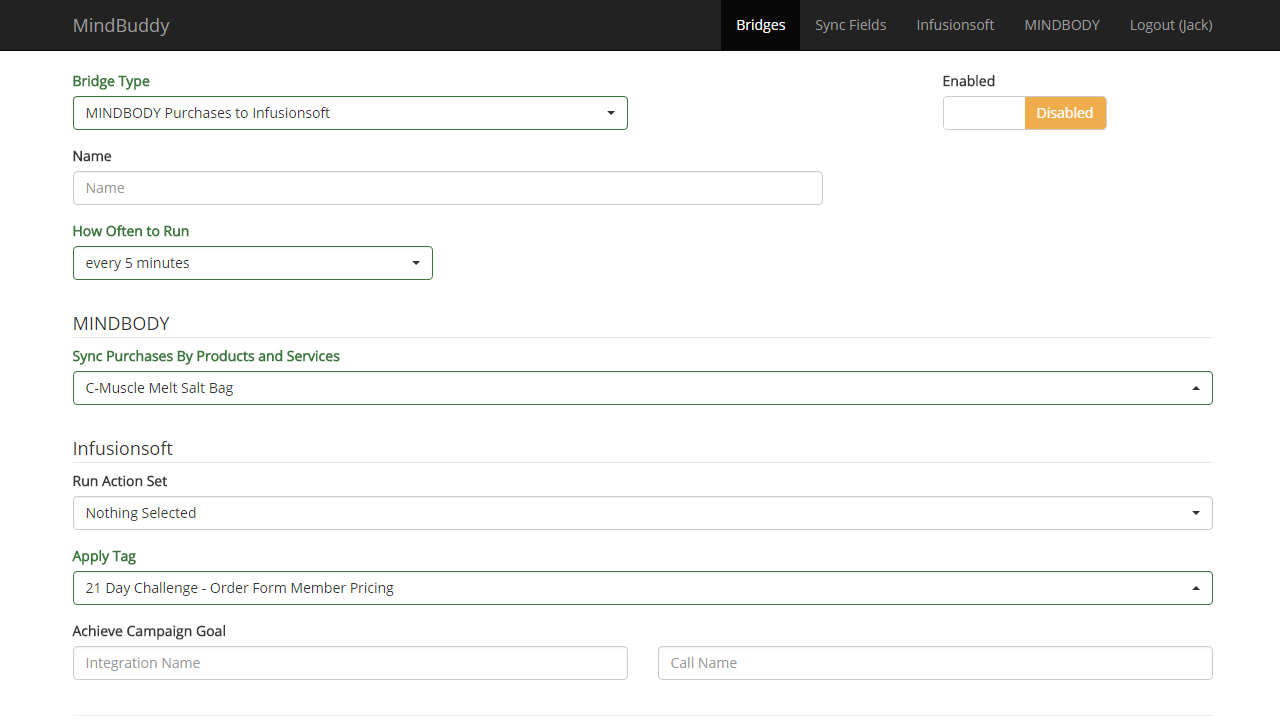This screenshot has height=720, width=1280.
Task: Click the 'Achieve Campaign Goal' label
Action: [x=149, y=631]
